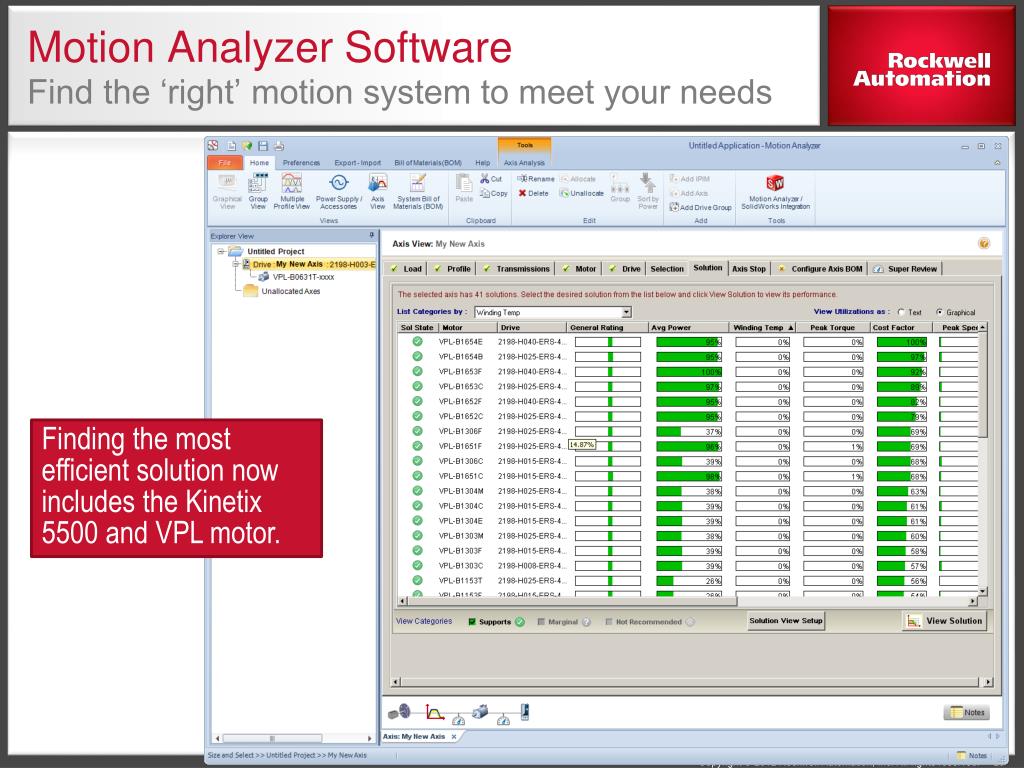Image resolution: width=1024 pixels, height=768 pixels.
Task: Collapse the ribbon with the chevron
Action: pyautogui.click(x=997, y=163)
